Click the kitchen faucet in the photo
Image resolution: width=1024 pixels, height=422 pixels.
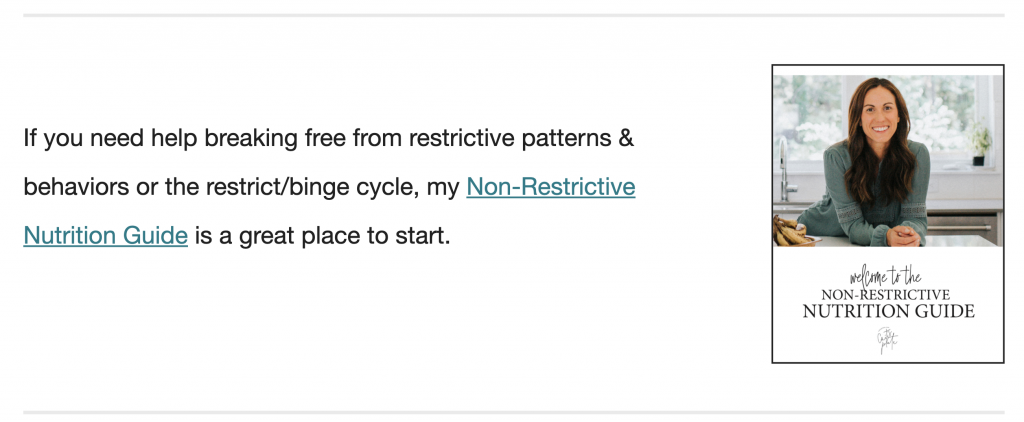tap(786, 170)
